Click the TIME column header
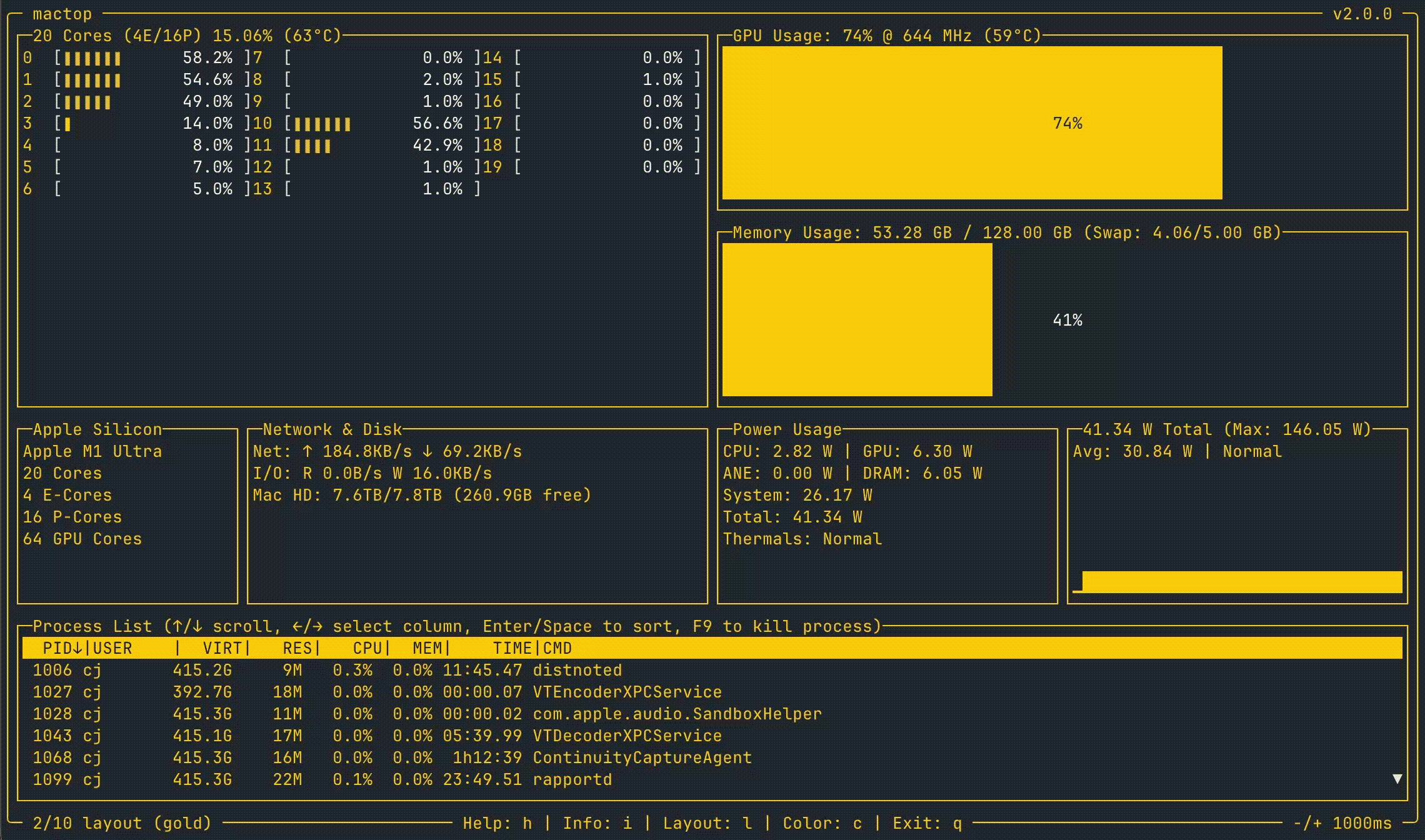The image size is (1425, 840). (512, 648)
